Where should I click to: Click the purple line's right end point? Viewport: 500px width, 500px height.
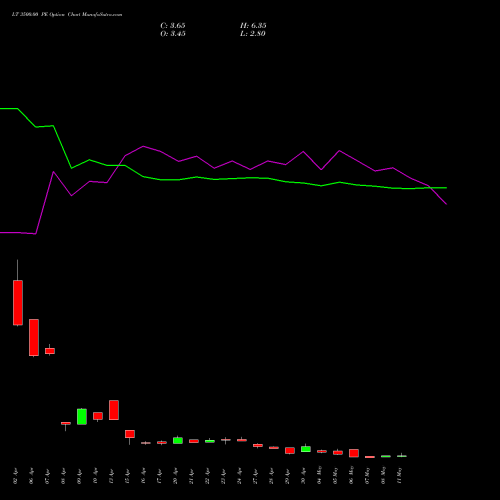click(446, 204)
